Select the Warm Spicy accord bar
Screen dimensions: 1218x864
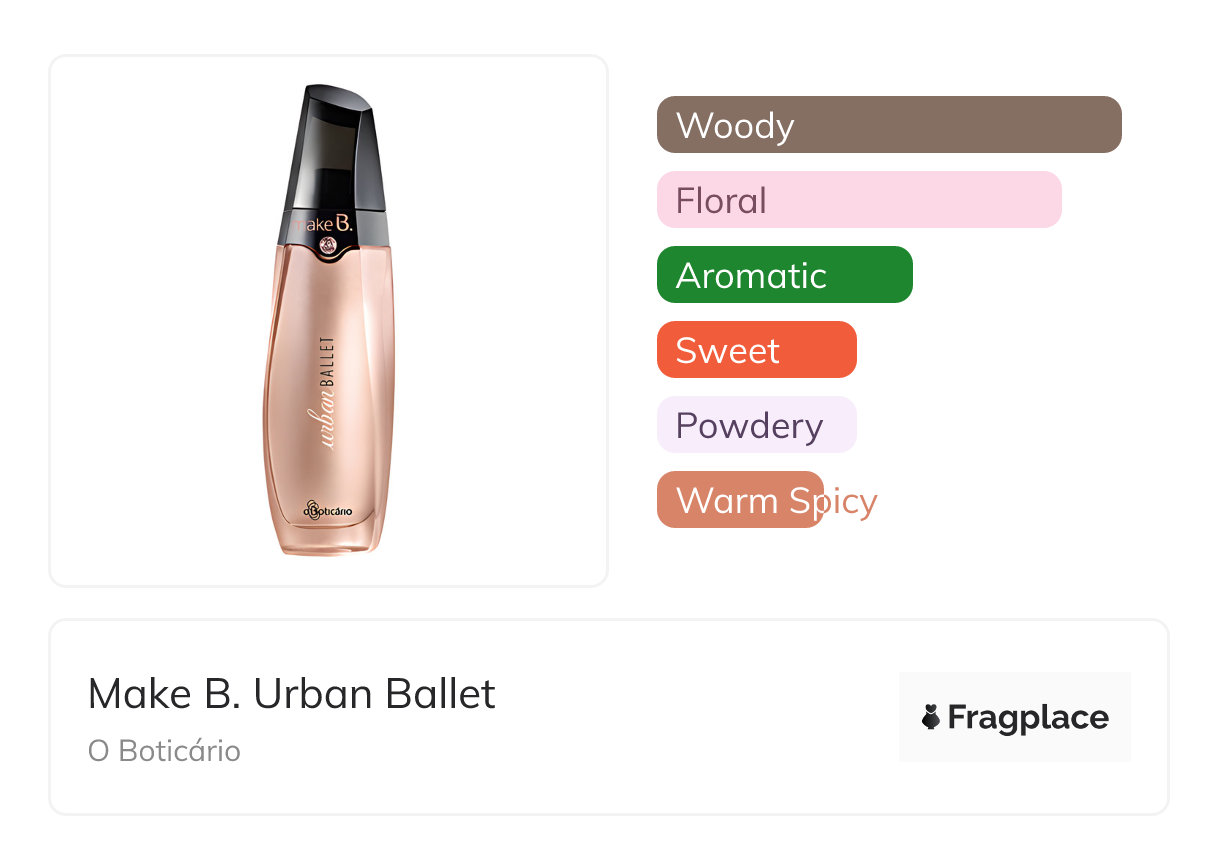point(740,500)
